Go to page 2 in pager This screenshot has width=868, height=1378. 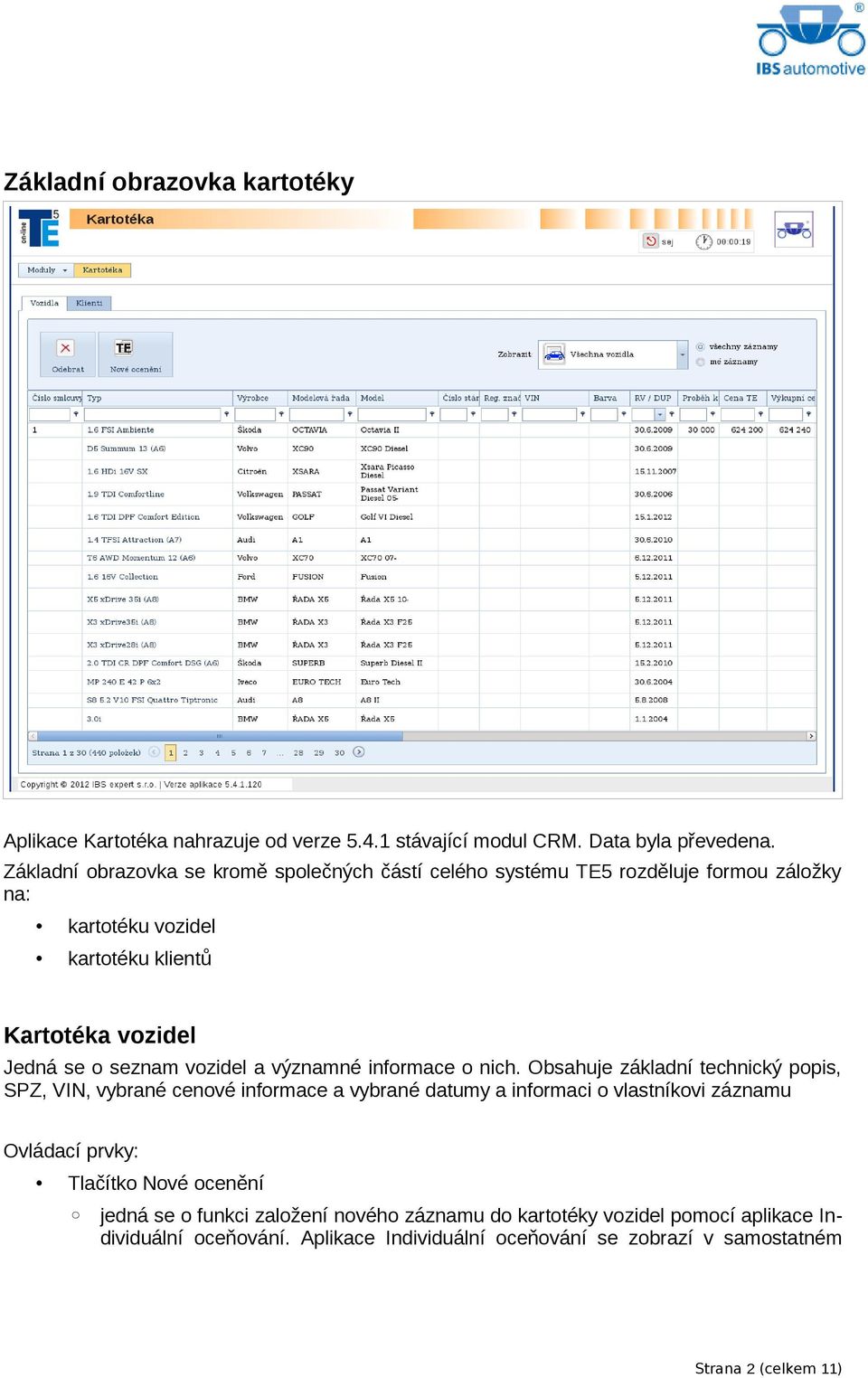click(185, 752)
